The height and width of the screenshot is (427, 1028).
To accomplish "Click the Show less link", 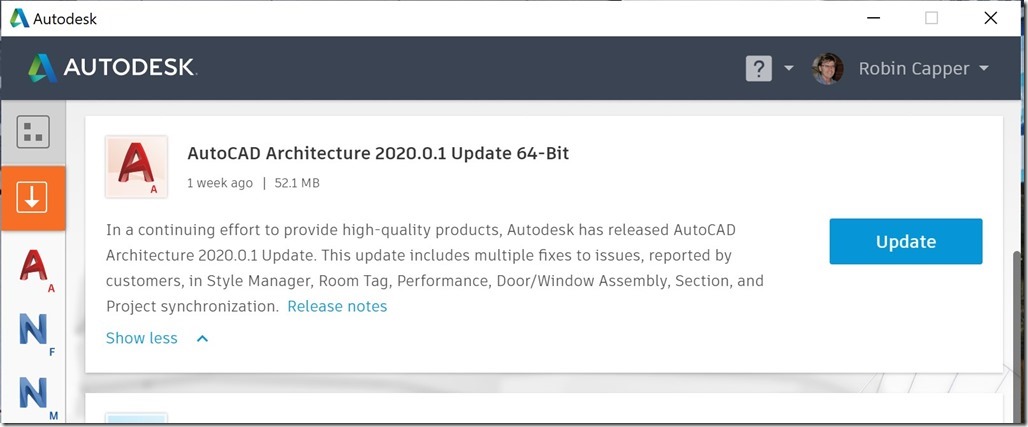I will click(142, 338).
